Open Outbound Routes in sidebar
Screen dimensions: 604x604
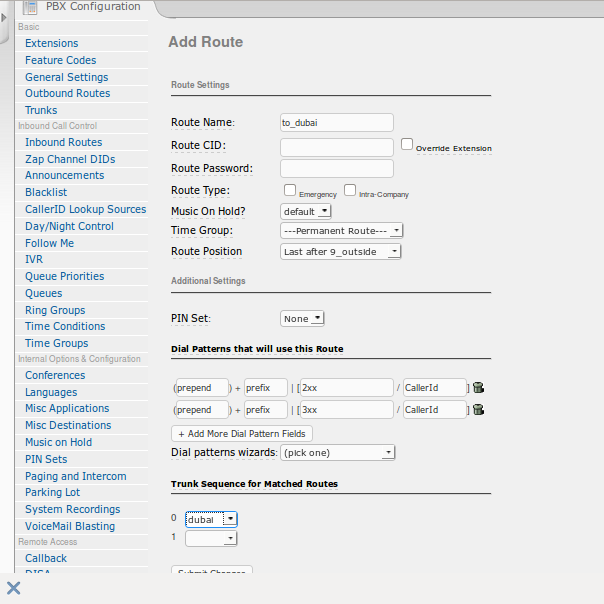point(68,93)
